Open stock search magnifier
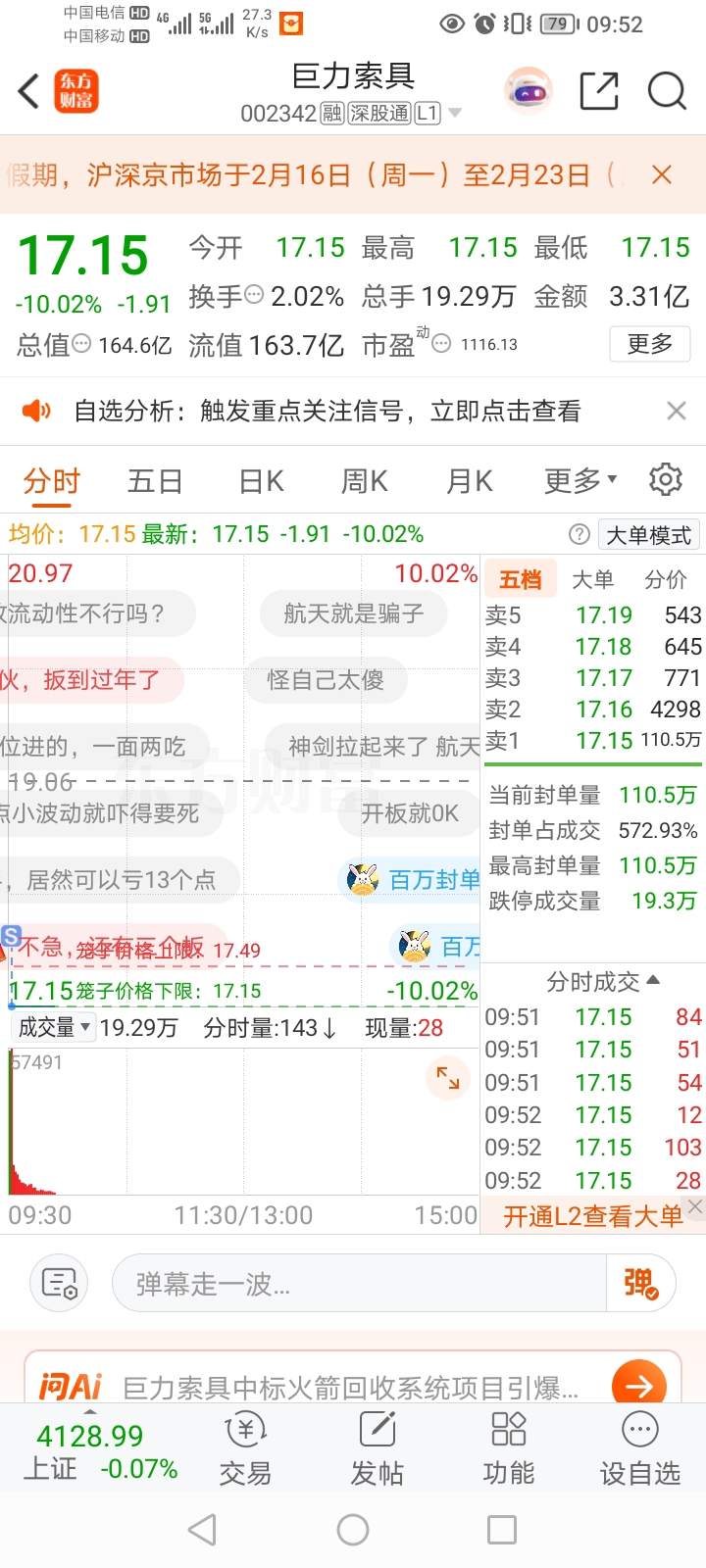This screenshot has width=706, height=1568. [x=667, y=92]
